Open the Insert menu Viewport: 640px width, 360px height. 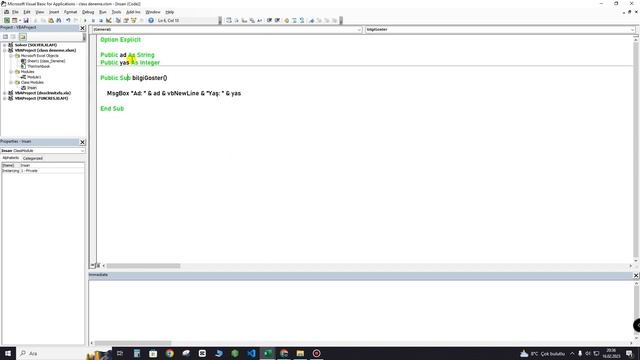tap(54, 12)
